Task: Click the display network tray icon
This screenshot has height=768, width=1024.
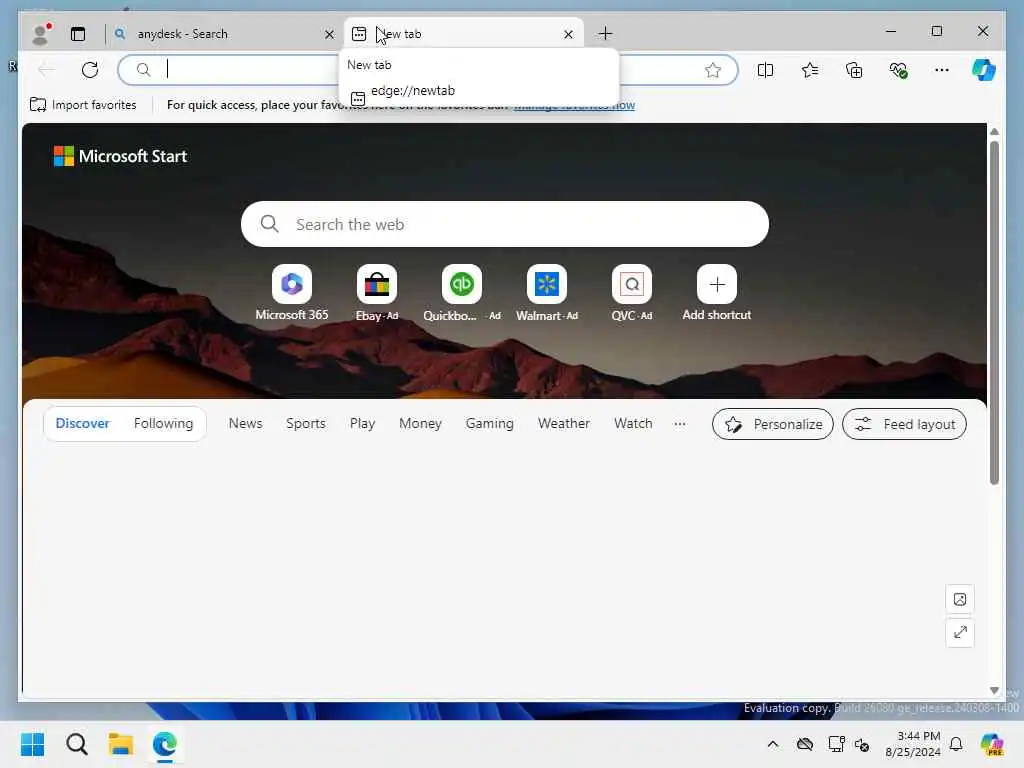Action: tap(836, 744)
